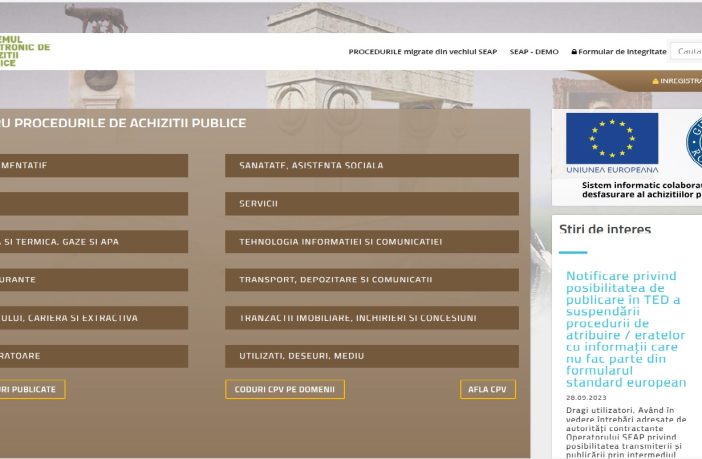The image size is (702, 459).
Task: Select TRANZACTII IMOBILIARE, INCHIRIERI SI CONCESIUNI
Action: [371, 318]
